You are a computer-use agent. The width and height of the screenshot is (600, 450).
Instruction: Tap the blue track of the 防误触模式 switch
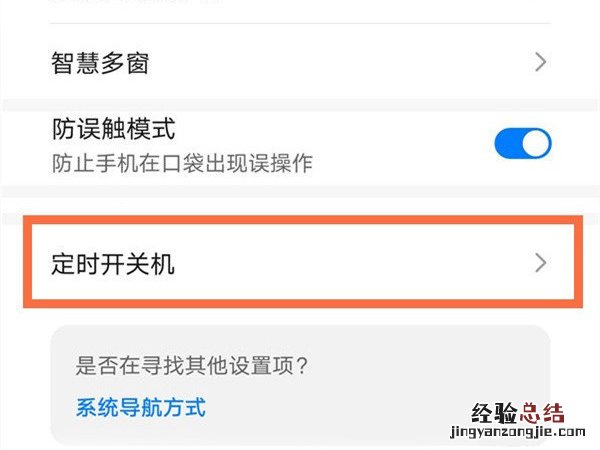tap(508, 144)
